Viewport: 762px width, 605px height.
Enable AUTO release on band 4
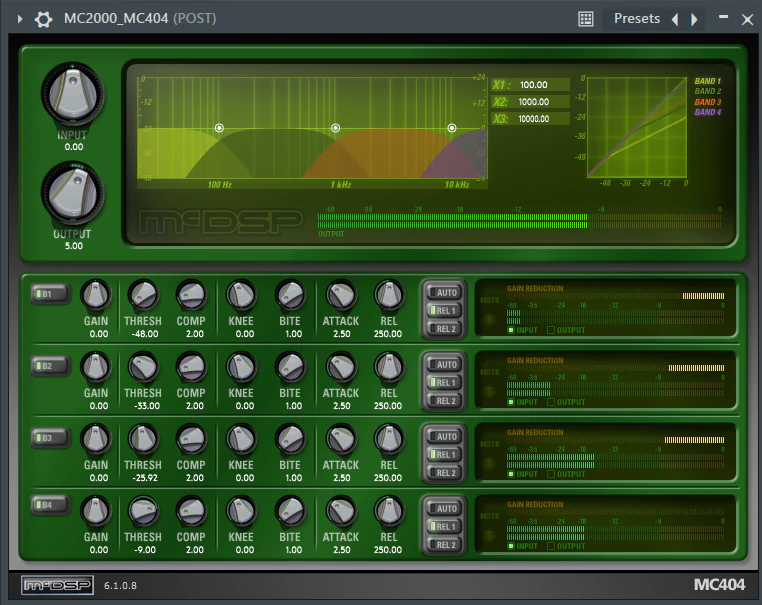(x=444, y=508)
